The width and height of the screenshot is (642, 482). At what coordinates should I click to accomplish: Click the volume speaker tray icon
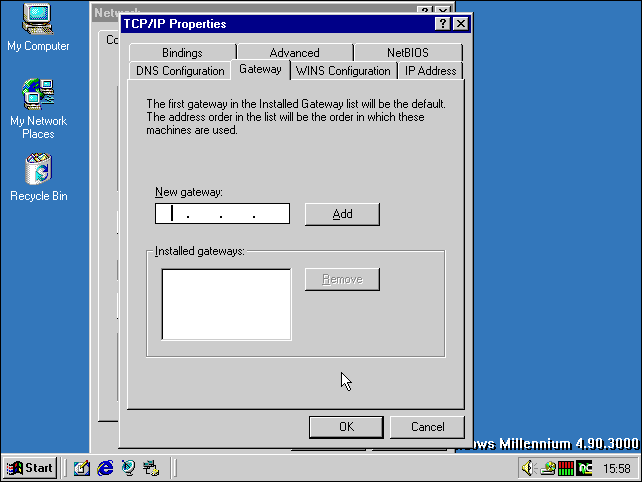(528, 468)
